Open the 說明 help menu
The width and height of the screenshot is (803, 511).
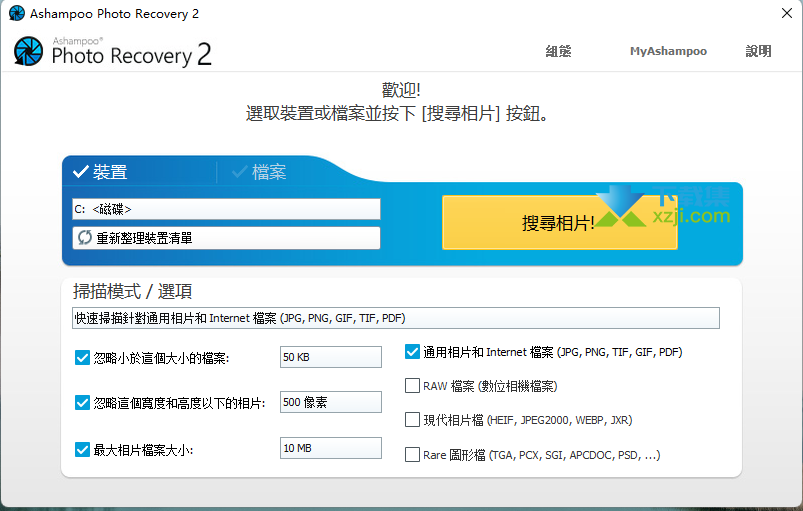pos(758,51)
